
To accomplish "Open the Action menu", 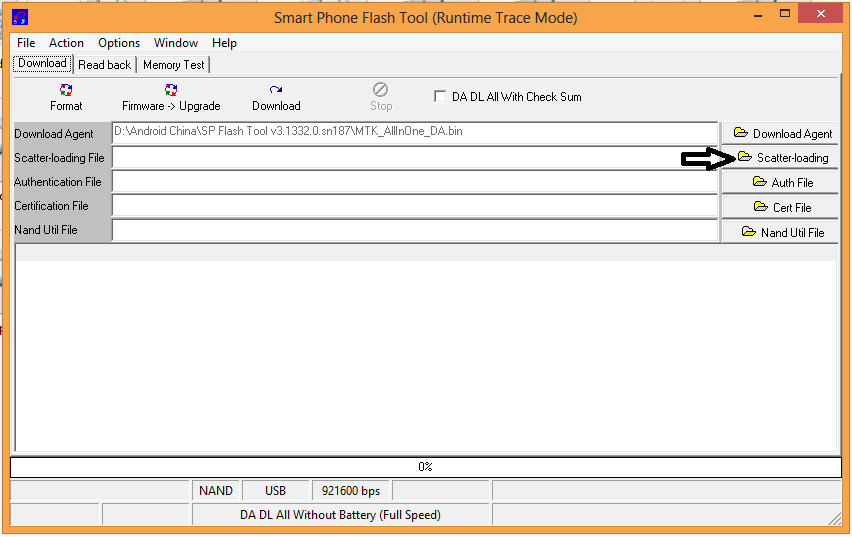I will (66, 43).
